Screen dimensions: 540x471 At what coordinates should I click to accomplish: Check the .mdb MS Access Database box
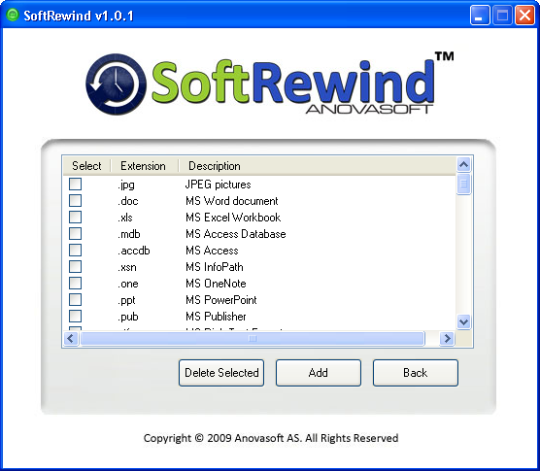75,234
